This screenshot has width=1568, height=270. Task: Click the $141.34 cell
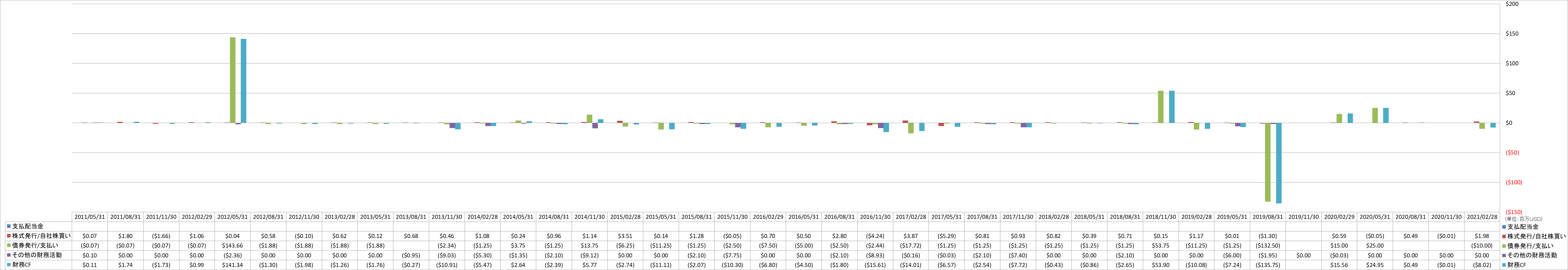[x=232, y=265]
